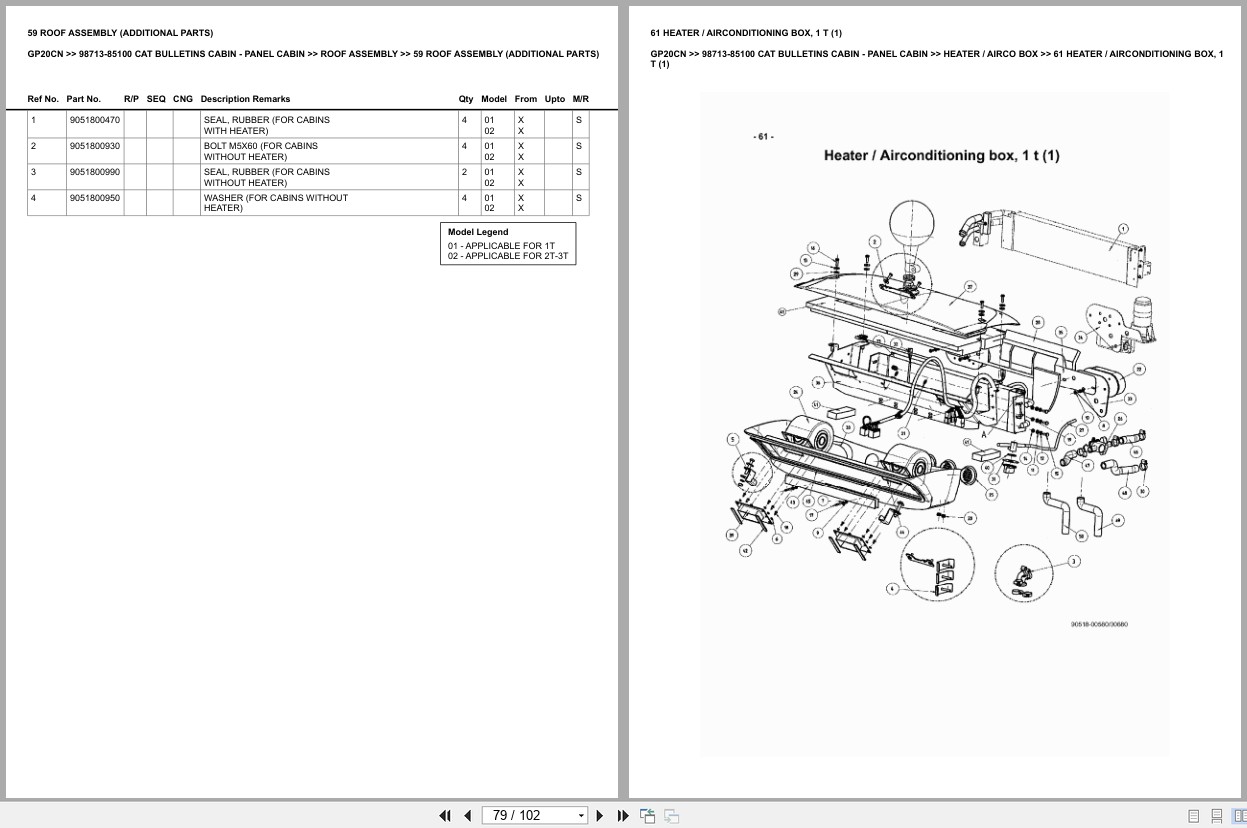Viewport: 1247px width, 828px height.
Task: Click the go-forward-in-view-history icon
Action: point(671,816)
